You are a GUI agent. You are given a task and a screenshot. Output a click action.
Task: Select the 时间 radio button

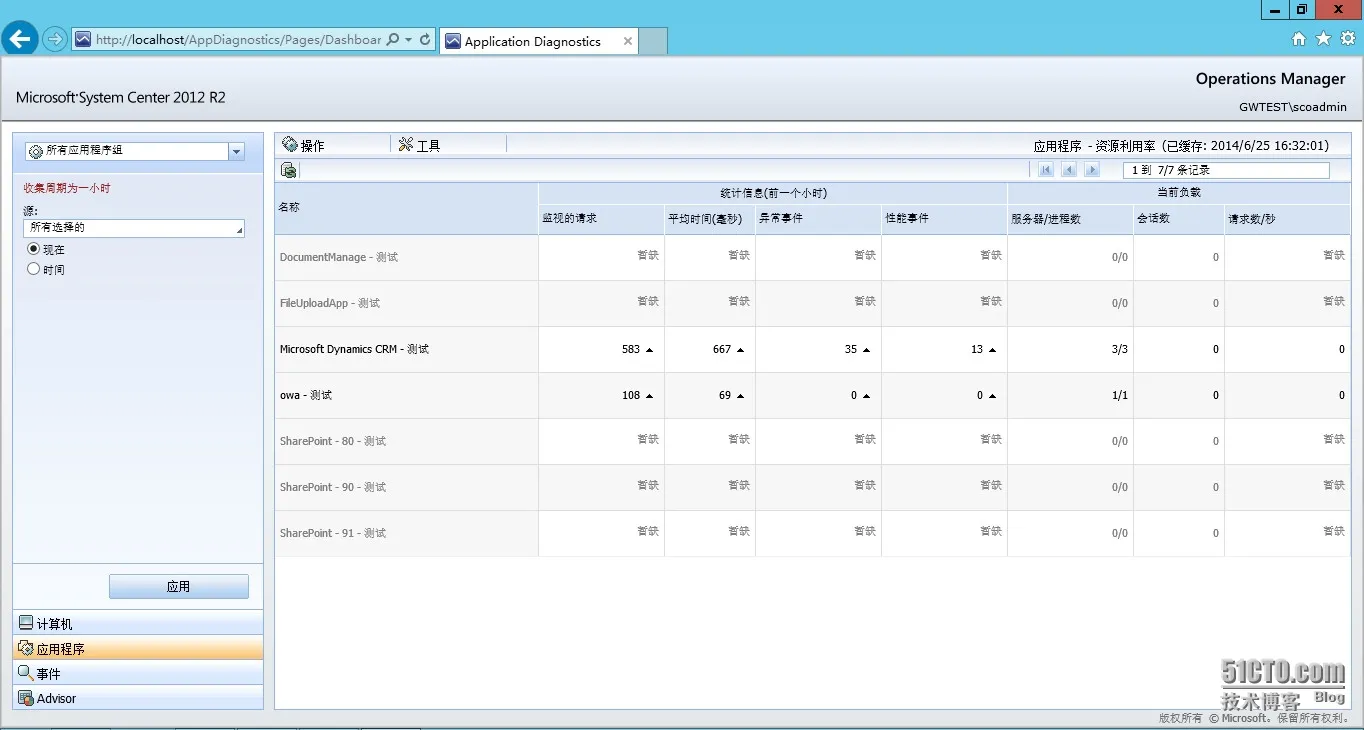click(x=34, y=269)
